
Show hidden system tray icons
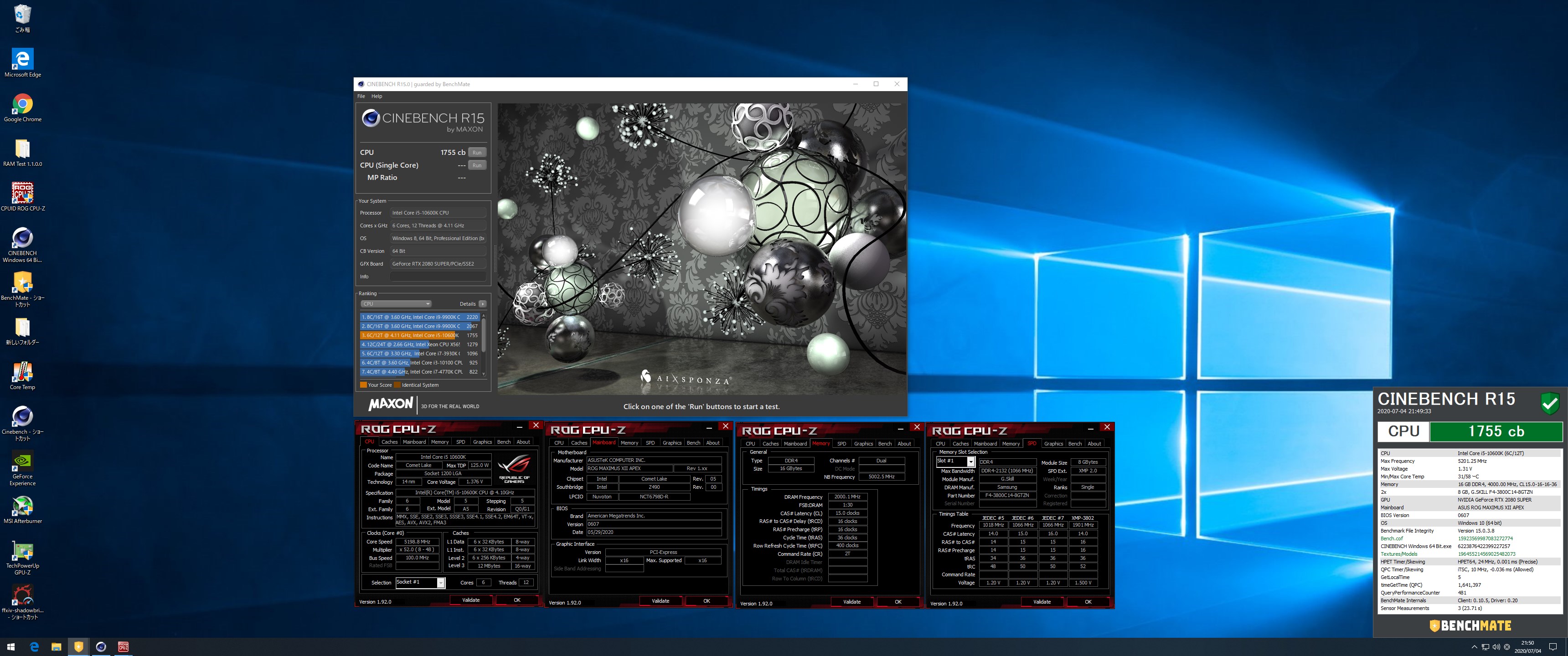coord(1473,647)
